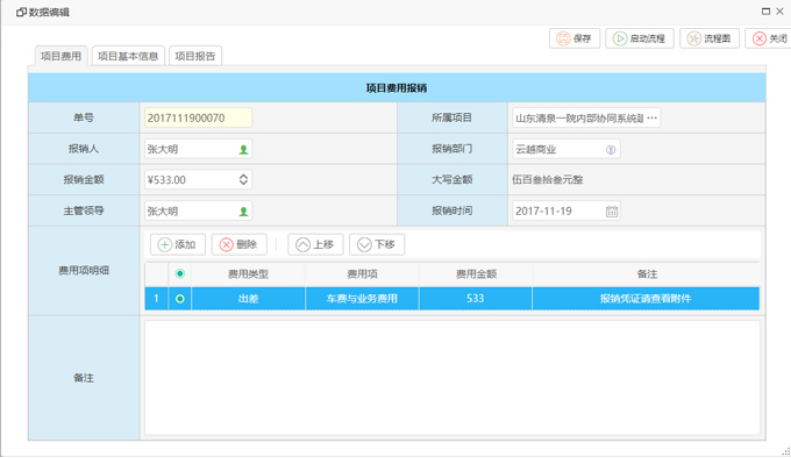The height and width of the screenshot is (458, 791).
Task: Click the large 备注 text area
Action: coord(453,378)
